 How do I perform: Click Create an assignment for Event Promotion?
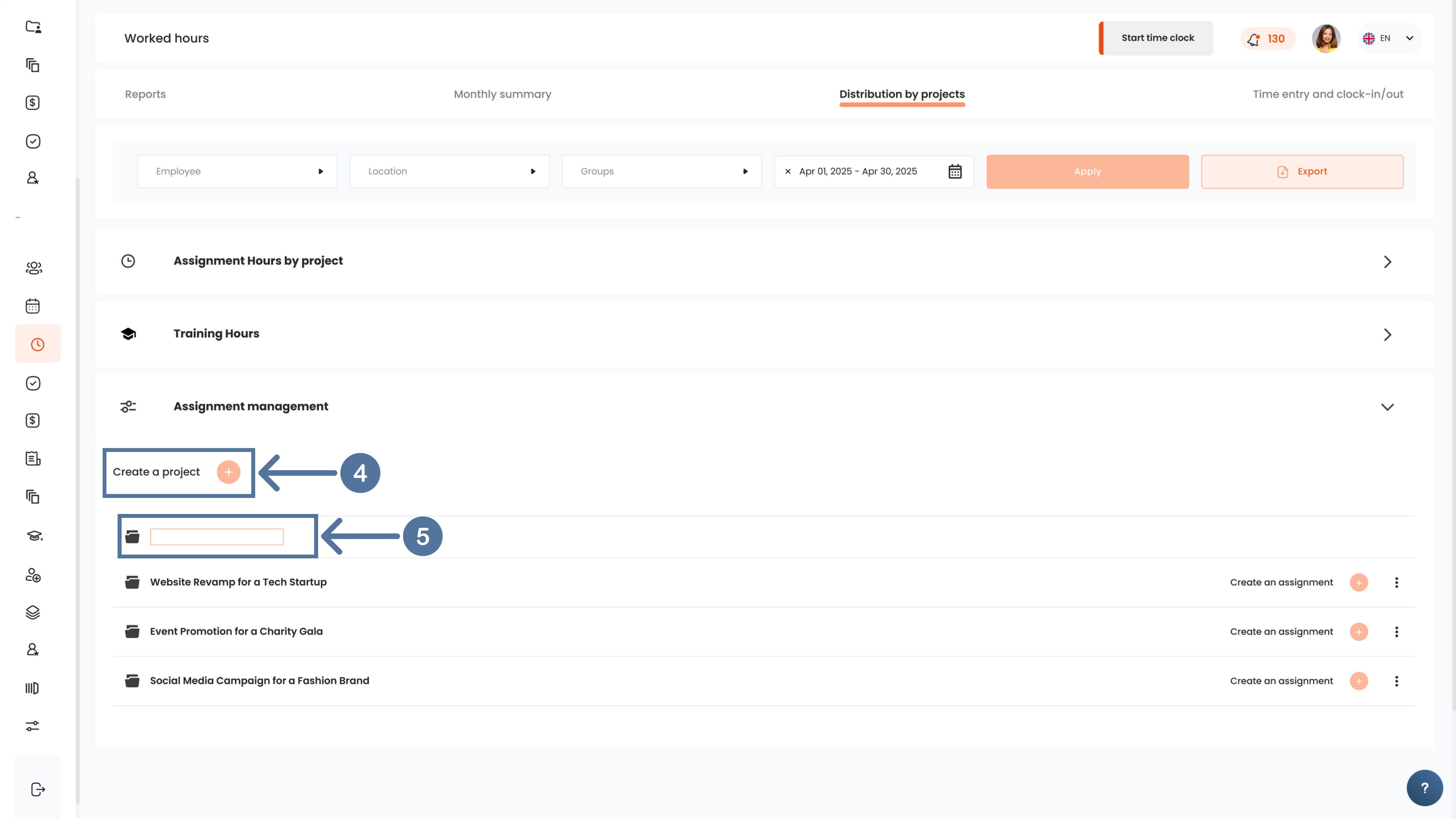coord(1281,631)
